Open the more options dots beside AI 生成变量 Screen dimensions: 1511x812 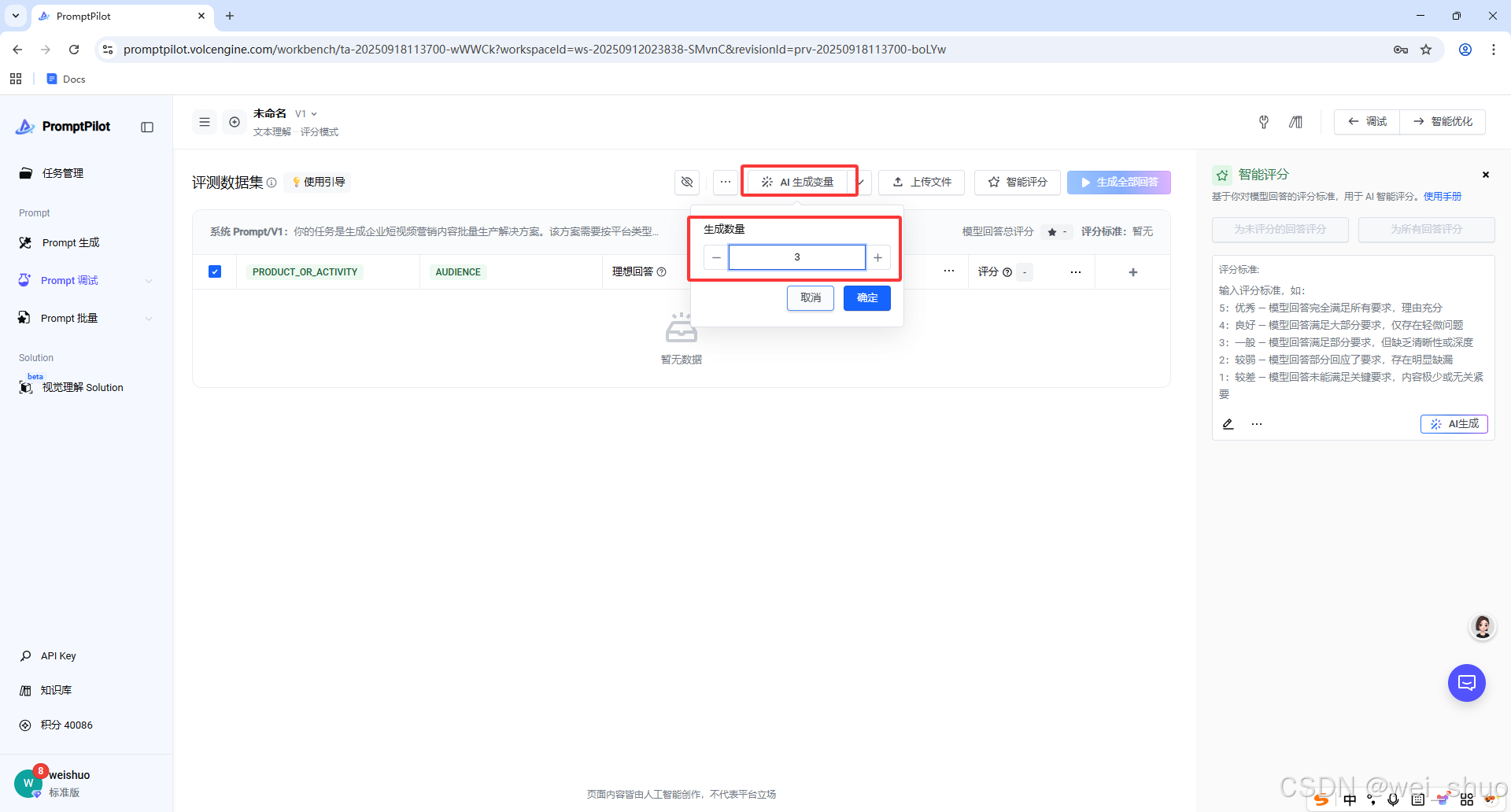click(x=726, y=182)
